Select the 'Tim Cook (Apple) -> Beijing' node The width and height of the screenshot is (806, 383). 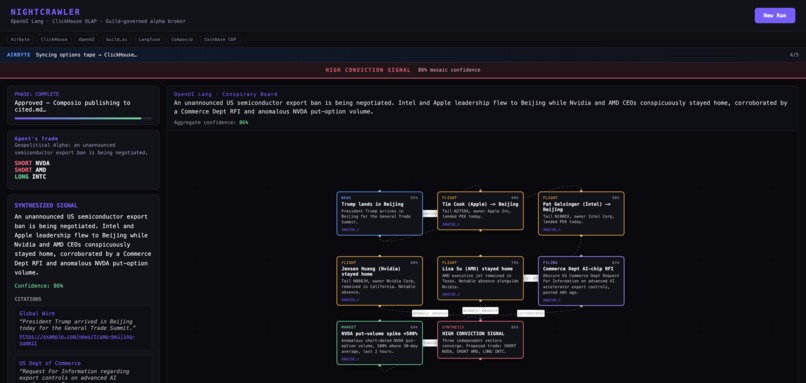click(x=480, y=210)
